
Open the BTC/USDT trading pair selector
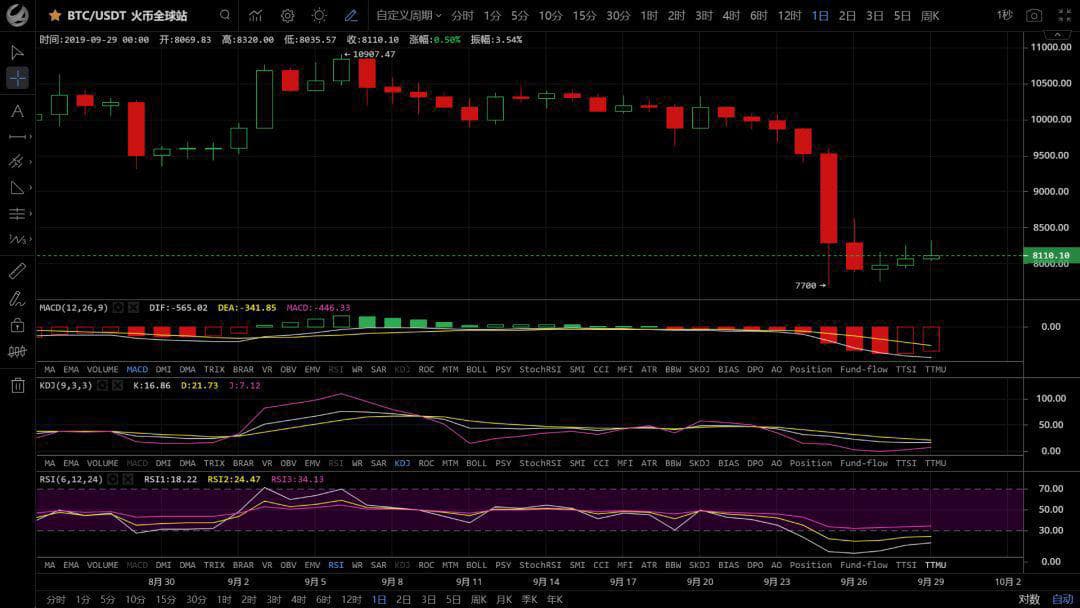(127, 16)
